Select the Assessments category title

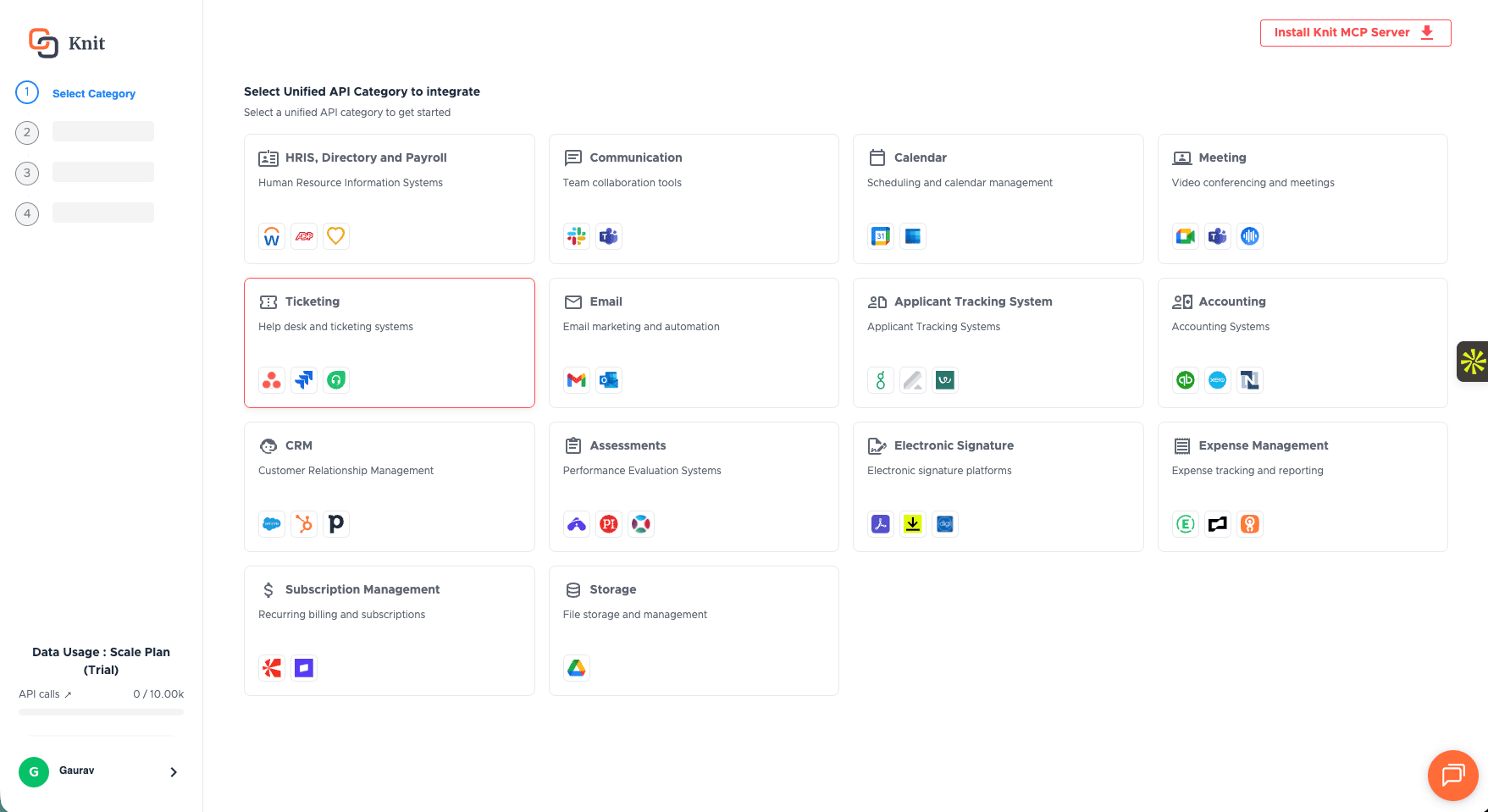point(628,445)
